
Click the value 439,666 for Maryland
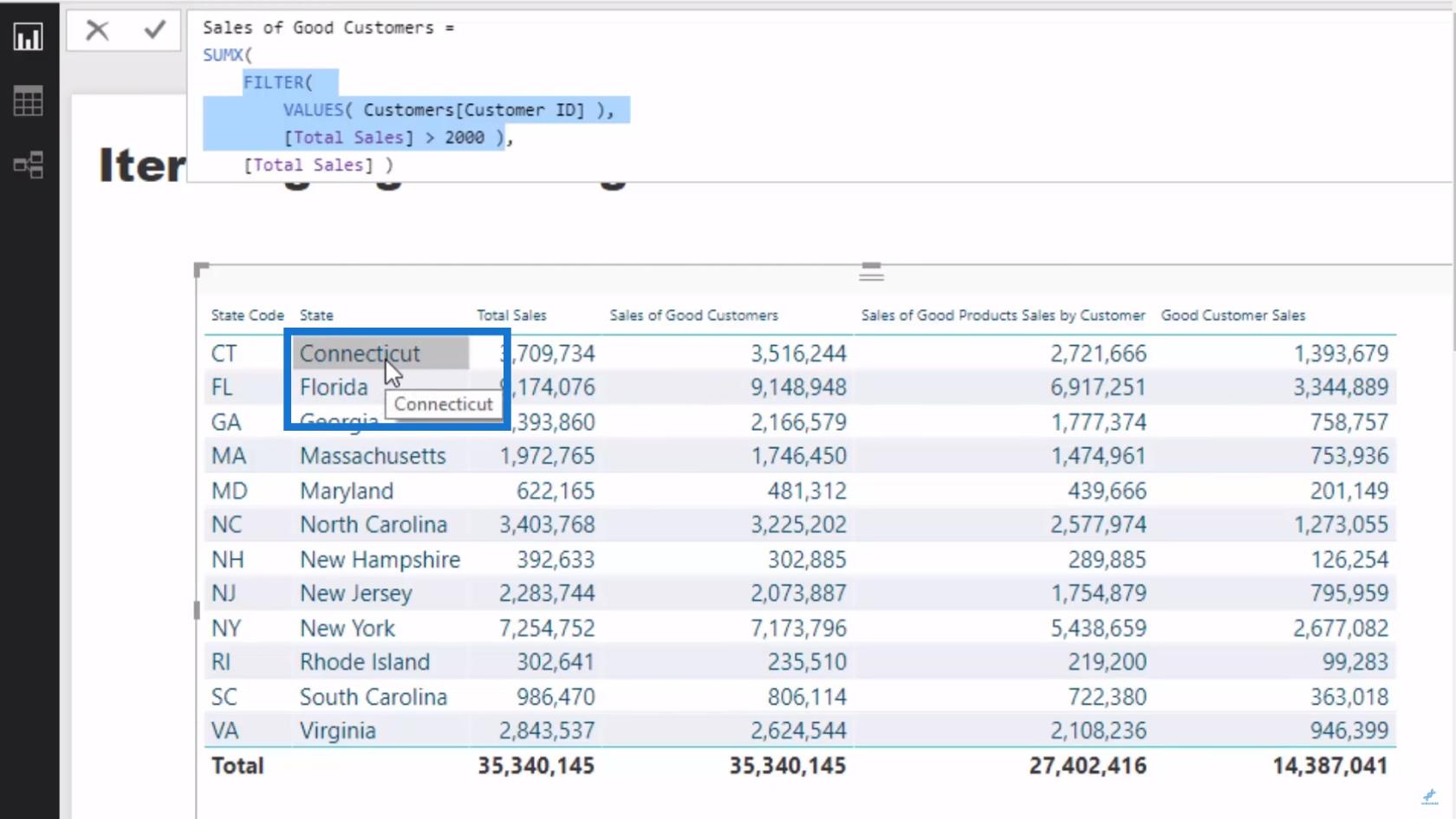tap(1107, 491)
